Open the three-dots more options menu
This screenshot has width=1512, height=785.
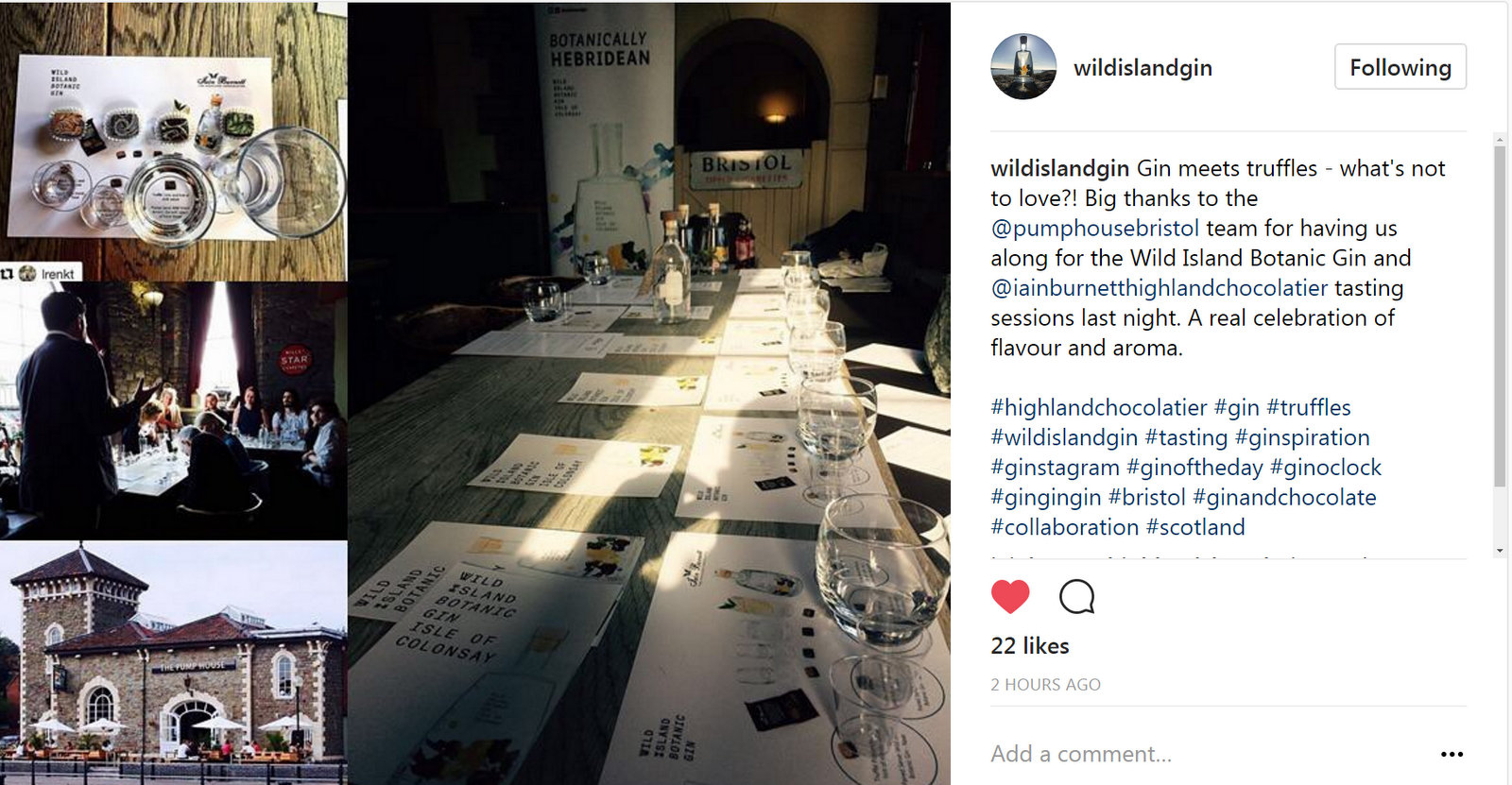click(x=1452, y=754)
